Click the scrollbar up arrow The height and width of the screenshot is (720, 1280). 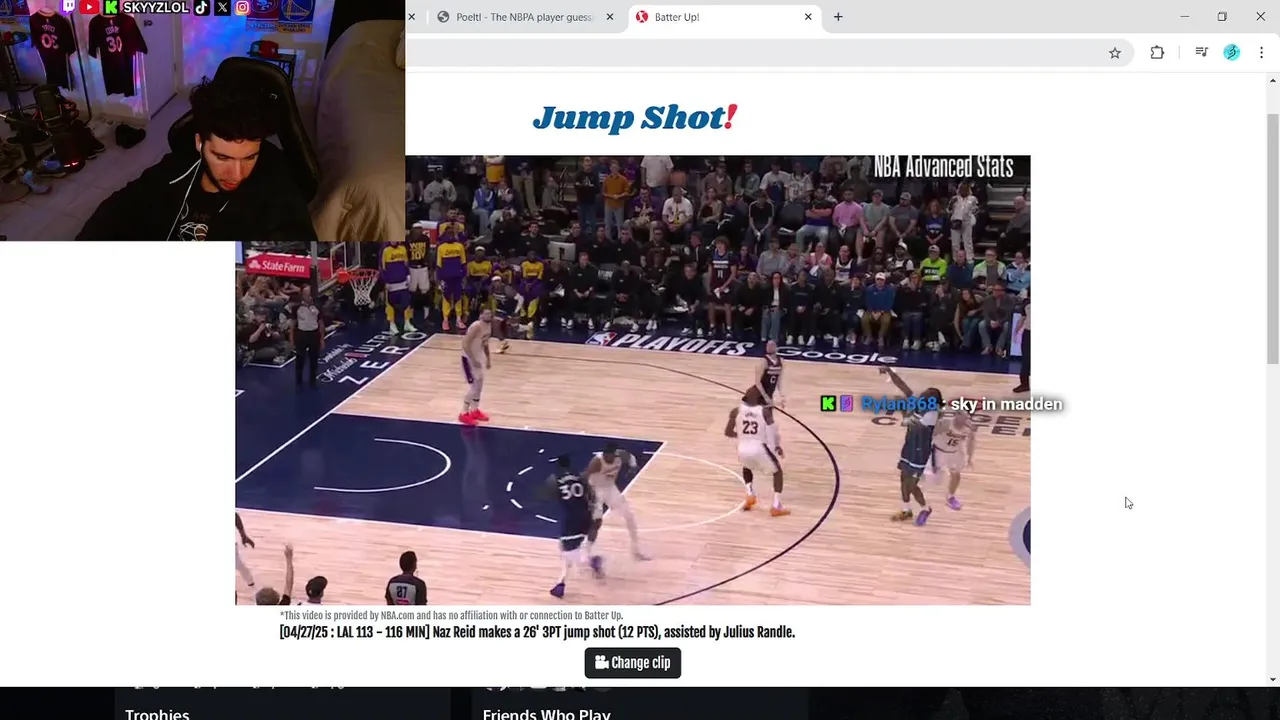(x=1273, y=80)
